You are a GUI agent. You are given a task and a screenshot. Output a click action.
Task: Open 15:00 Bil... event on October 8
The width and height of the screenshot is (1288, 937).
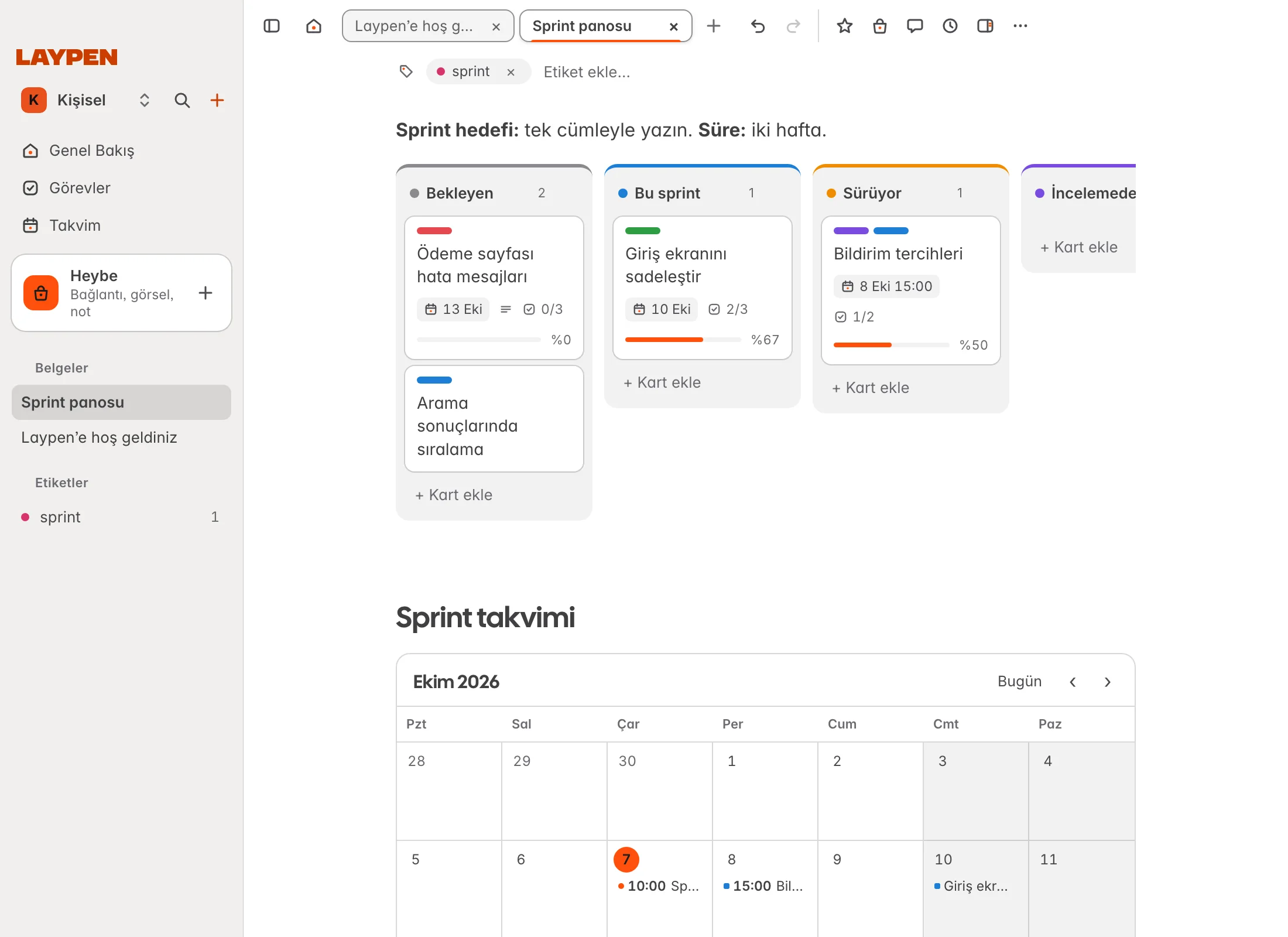764,886
